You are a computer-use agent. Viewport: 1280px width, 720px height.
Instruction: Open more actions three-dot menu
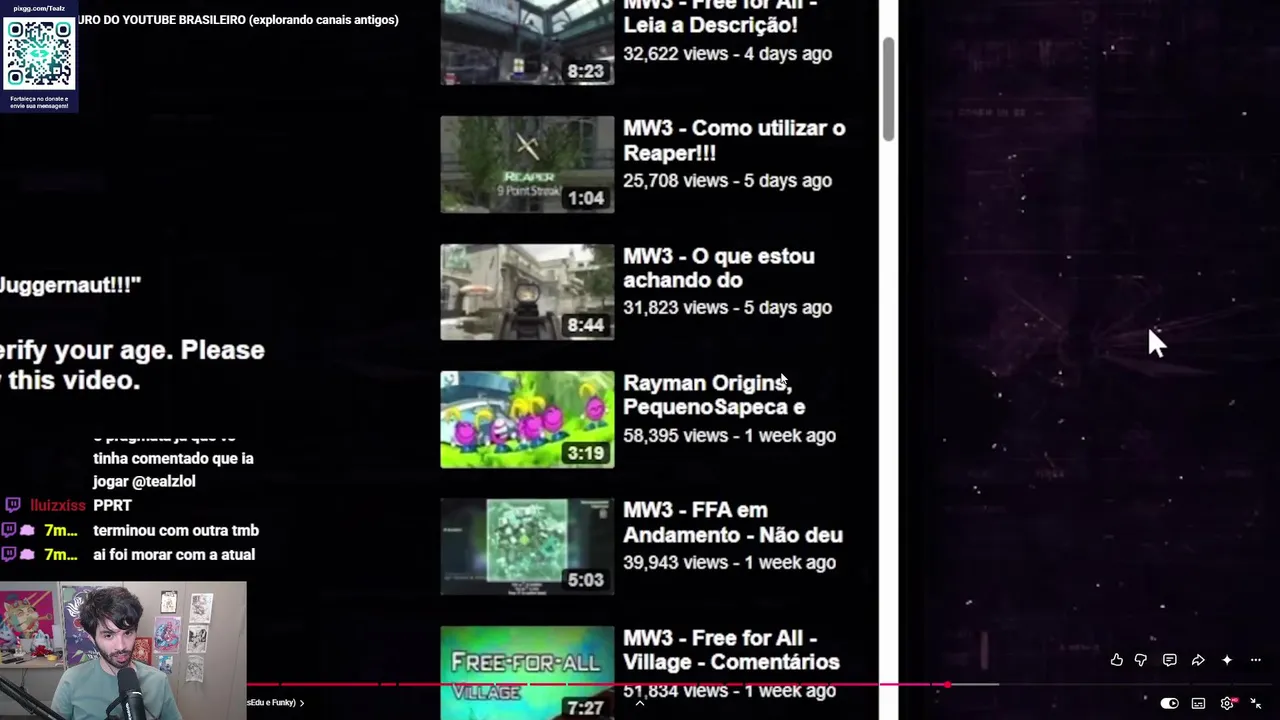coord(1256,660)
